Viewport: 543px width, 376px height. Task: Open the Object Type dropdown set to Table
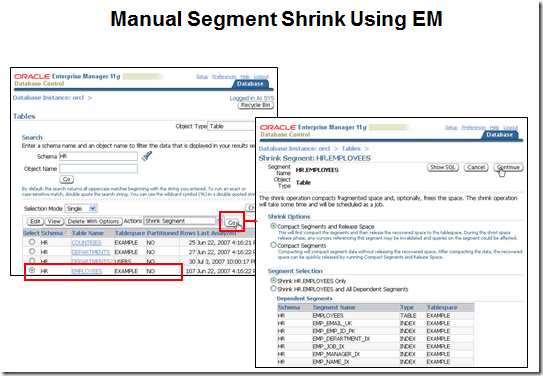click(231, 126)
